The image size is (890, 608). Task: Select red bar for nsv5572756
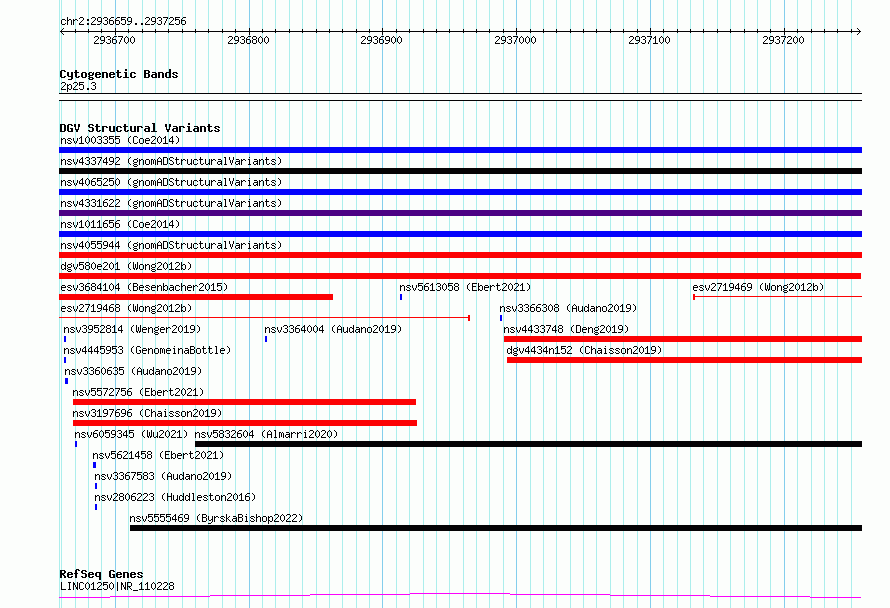(245, 402)
